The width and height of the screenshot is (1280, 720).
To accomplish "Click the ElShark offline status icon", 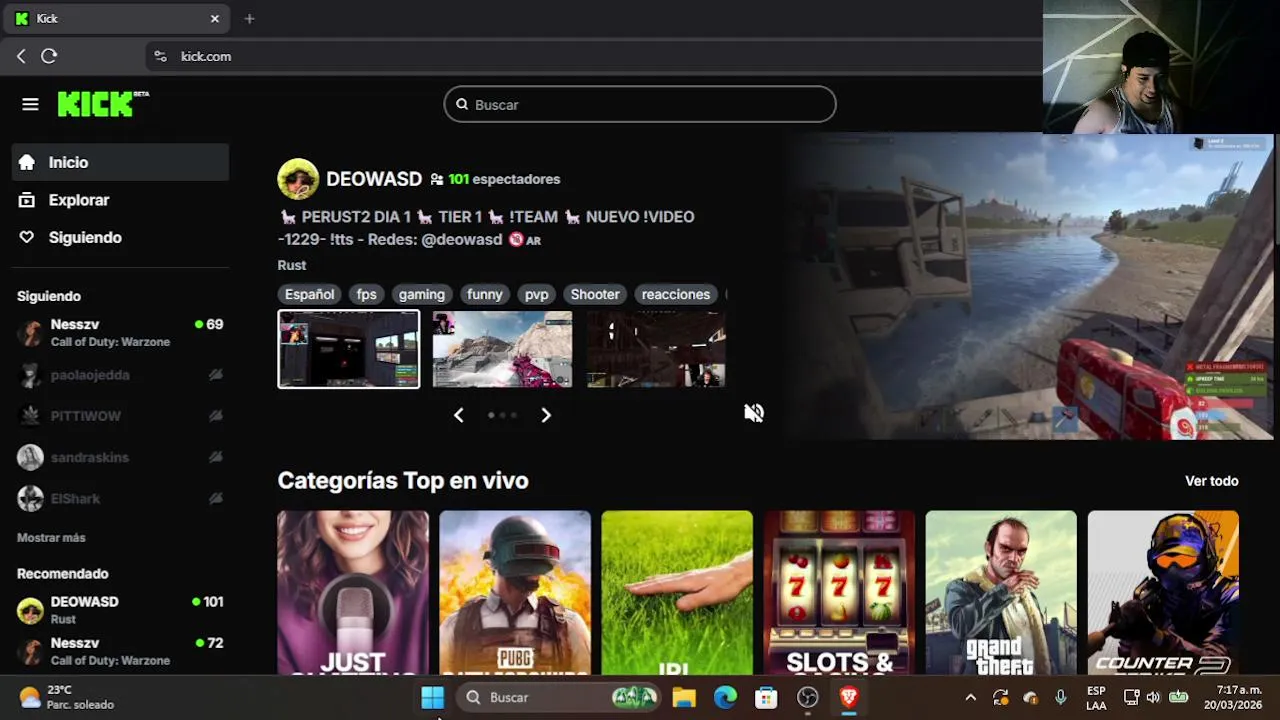I will [x=215, y=498].
